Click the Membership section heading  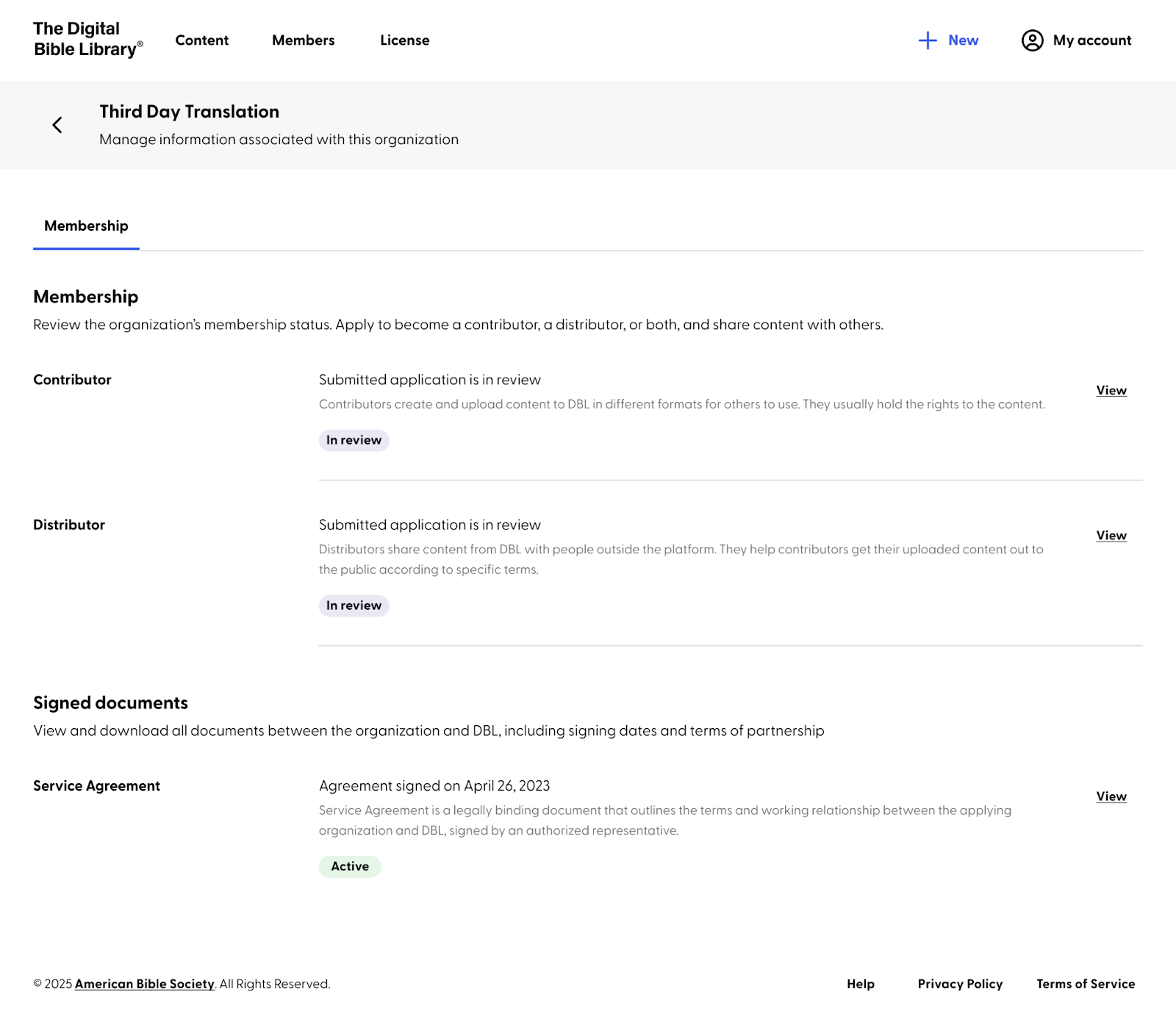click(x=86, y=297)
